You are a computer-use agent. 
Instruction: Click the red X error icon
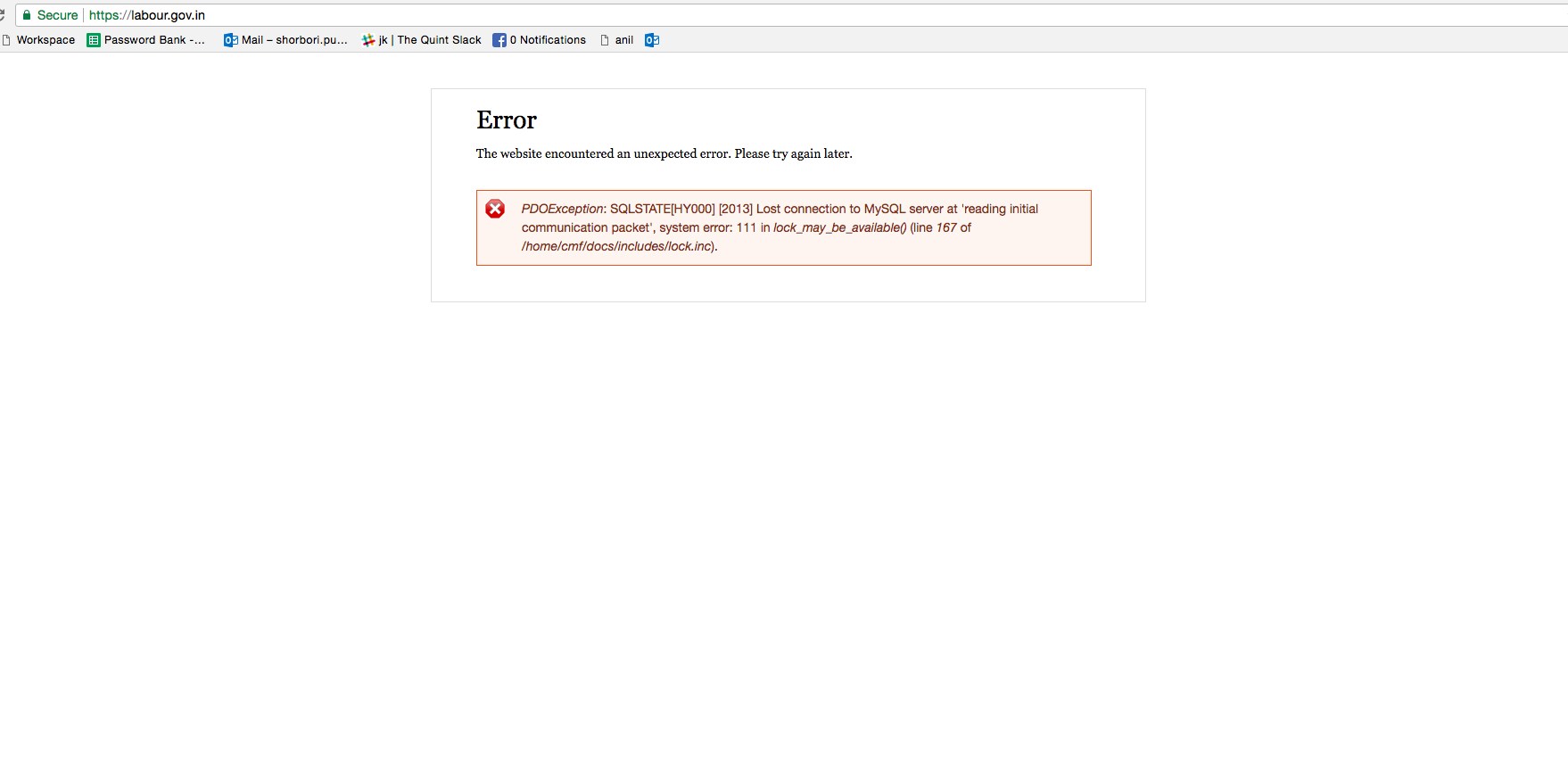(x=495, y=209)
